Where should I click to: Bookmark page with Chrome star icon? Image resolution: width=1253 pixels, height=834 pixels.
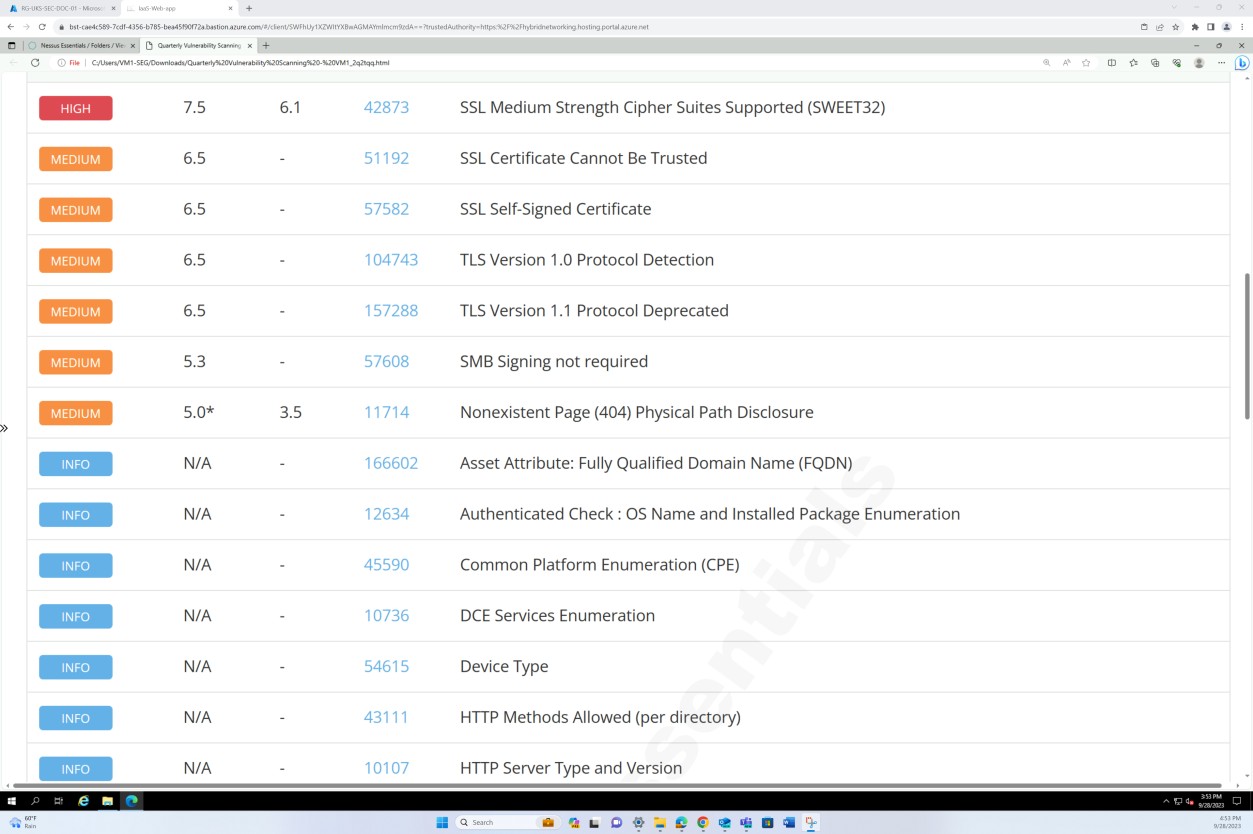point(1176,27)
